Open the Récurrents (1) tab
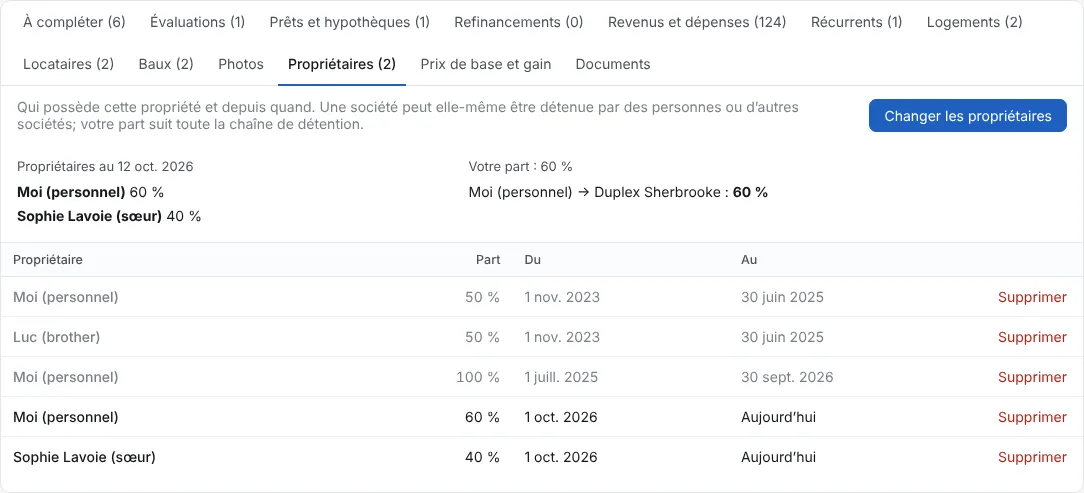Image resolution: width=1084 pixels, height=493 pixels. click(x=856, y=22)
